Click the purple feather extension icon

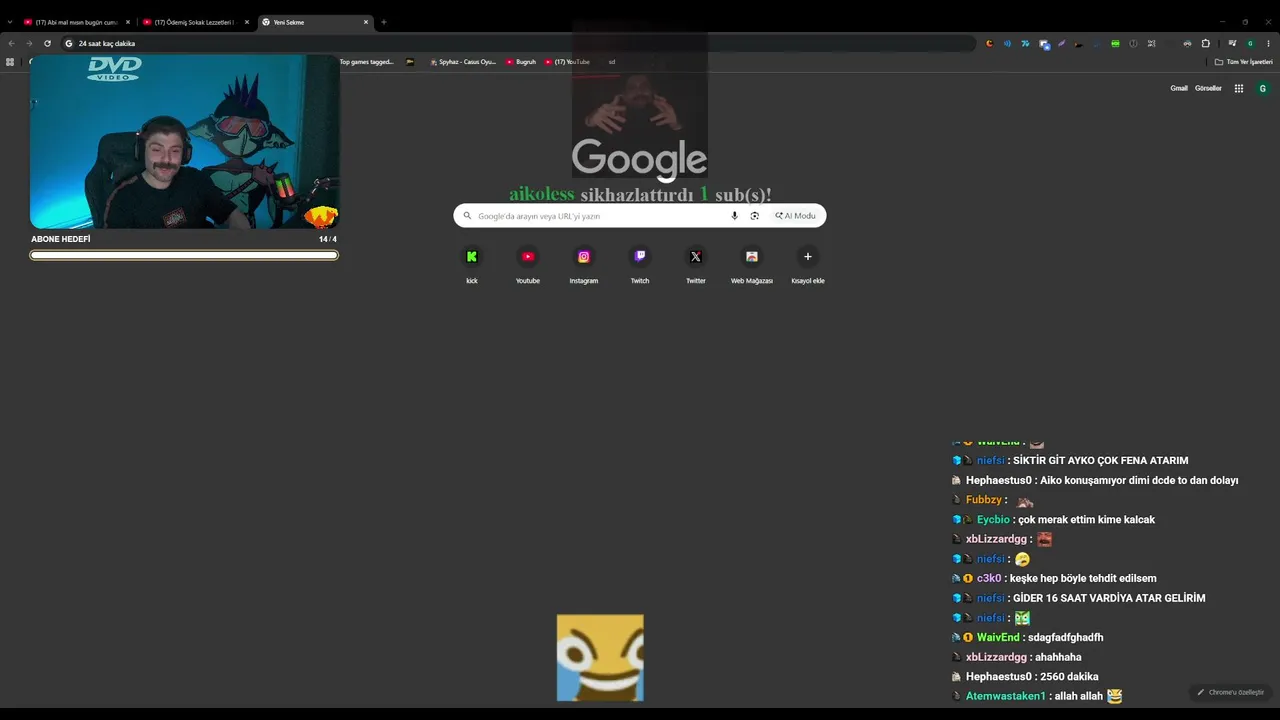(x=1061, y=43)
